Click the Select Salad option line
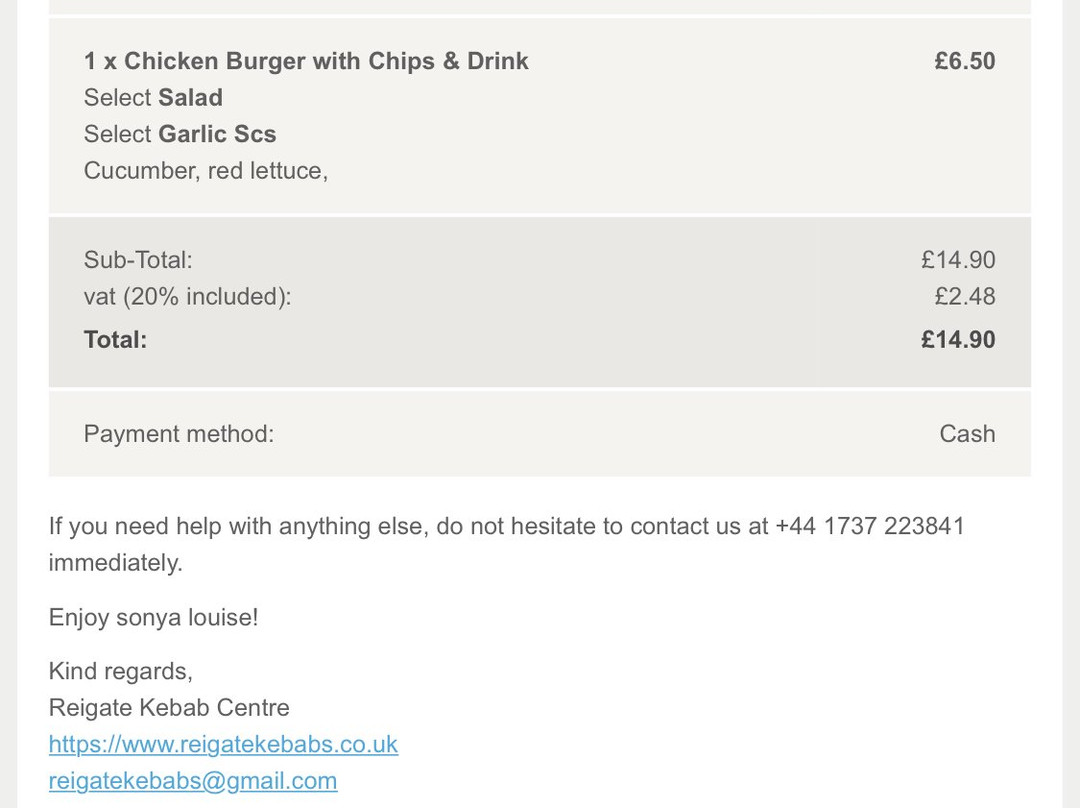 (x=153, y=98)
